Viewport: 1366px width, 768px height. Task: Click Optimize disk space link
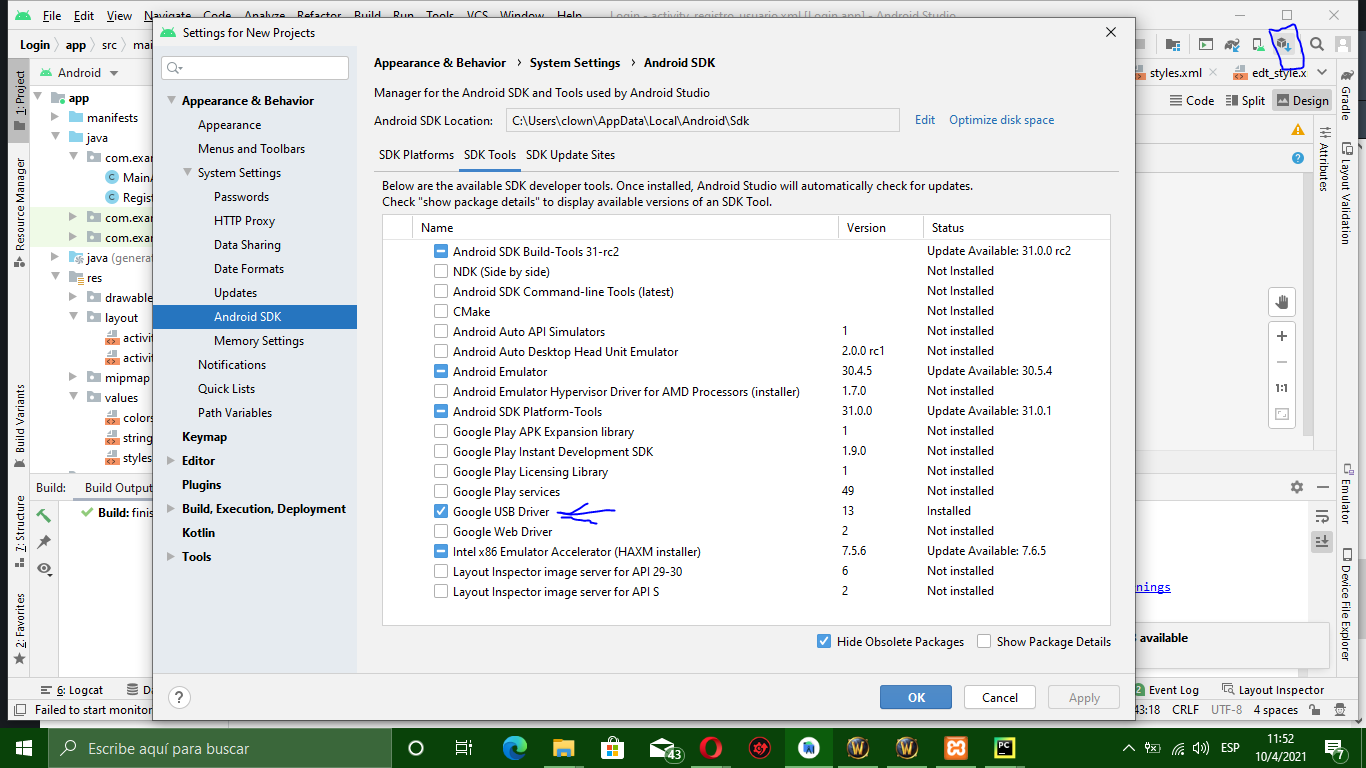pos(1001,120)
